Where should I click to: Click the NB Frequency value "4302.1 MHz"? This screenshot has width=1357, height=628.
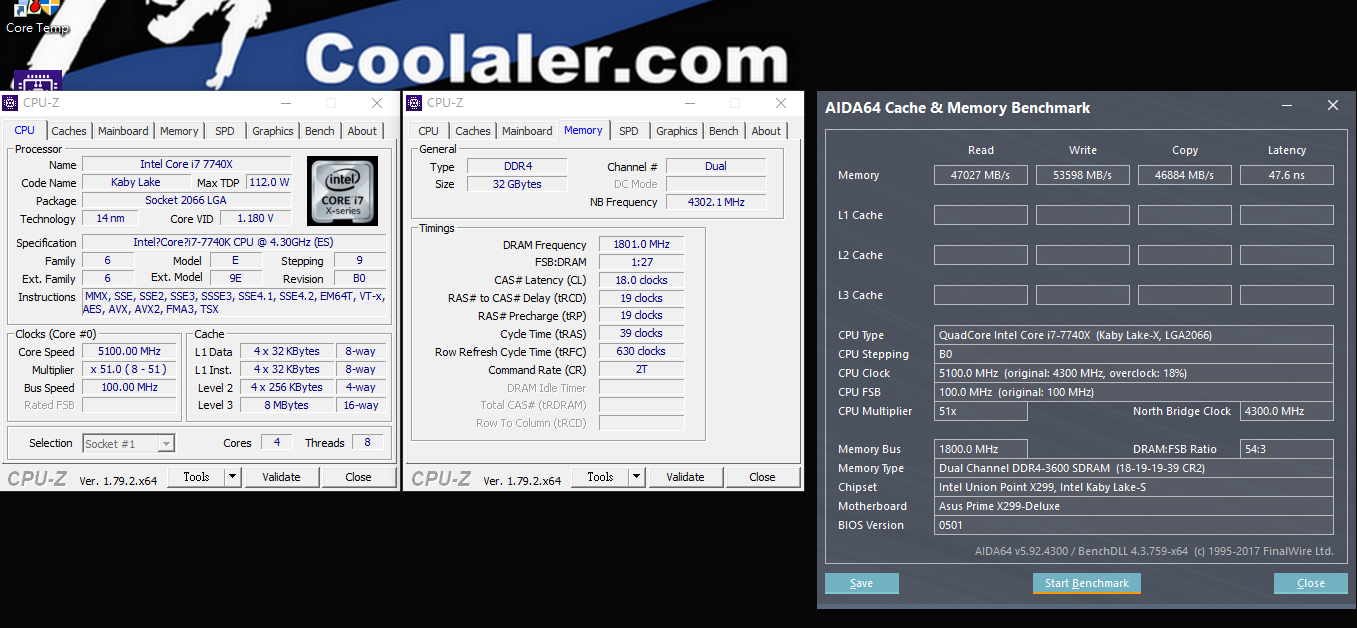(716, 202)
